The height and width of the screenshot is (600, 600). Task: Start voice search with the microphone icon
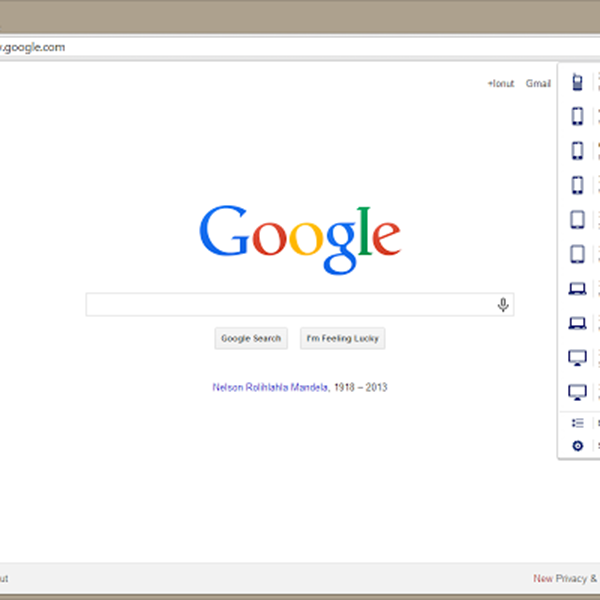point(503,305)
